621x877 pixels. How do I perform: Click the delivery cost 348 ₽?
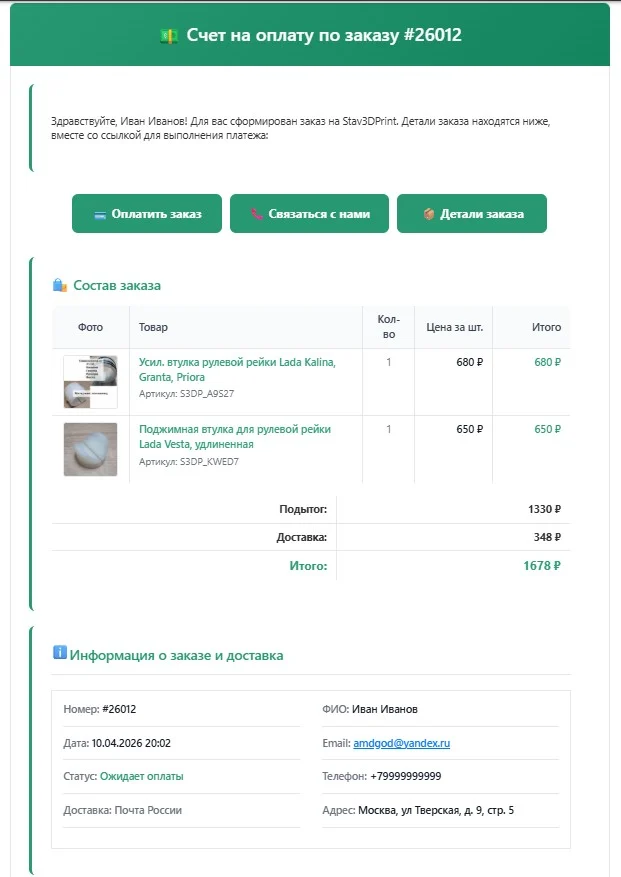click(x=547, y=537)
